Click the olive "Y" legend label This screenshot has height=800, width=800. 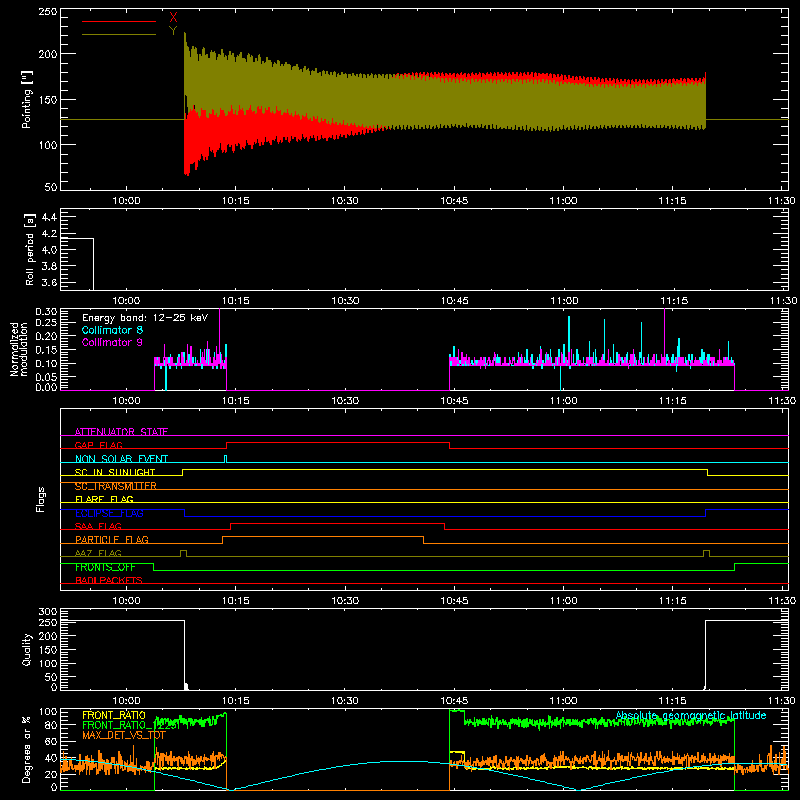[x=173, y=30]
